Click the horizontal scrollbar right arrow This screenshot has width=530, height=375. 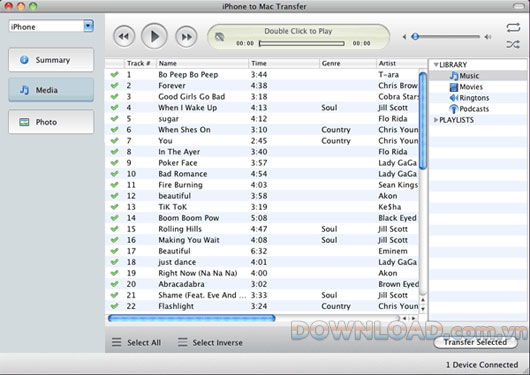pyautogui.click(x=413, y=318)
